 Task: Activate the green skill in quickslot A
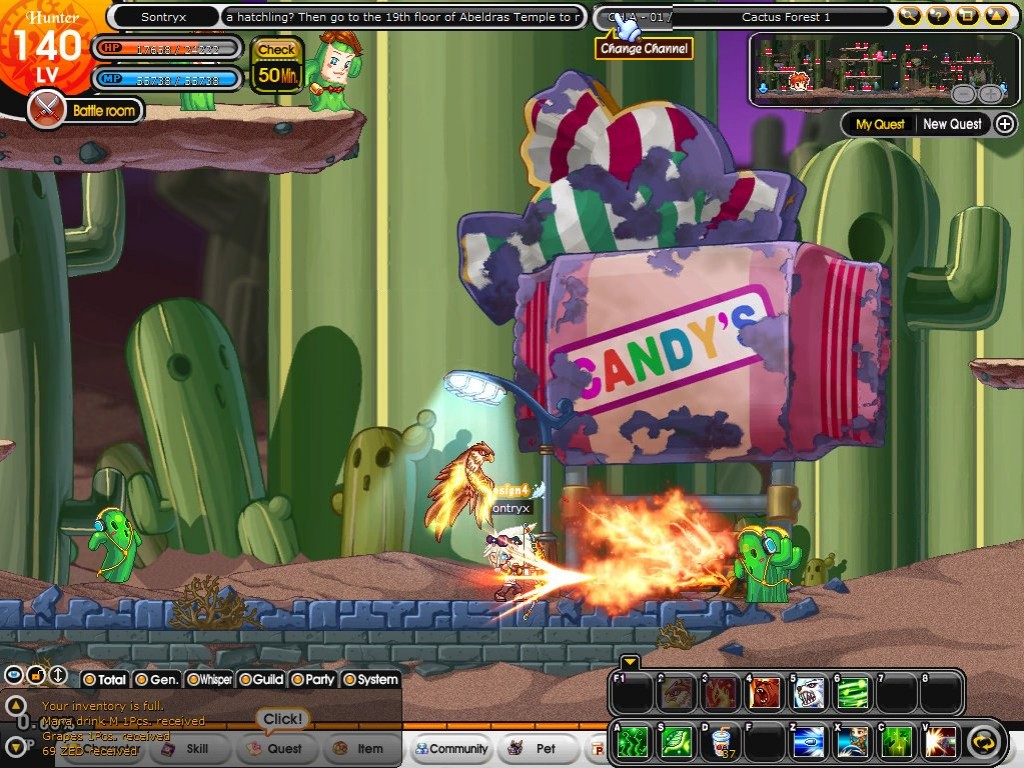coord(632,739)
